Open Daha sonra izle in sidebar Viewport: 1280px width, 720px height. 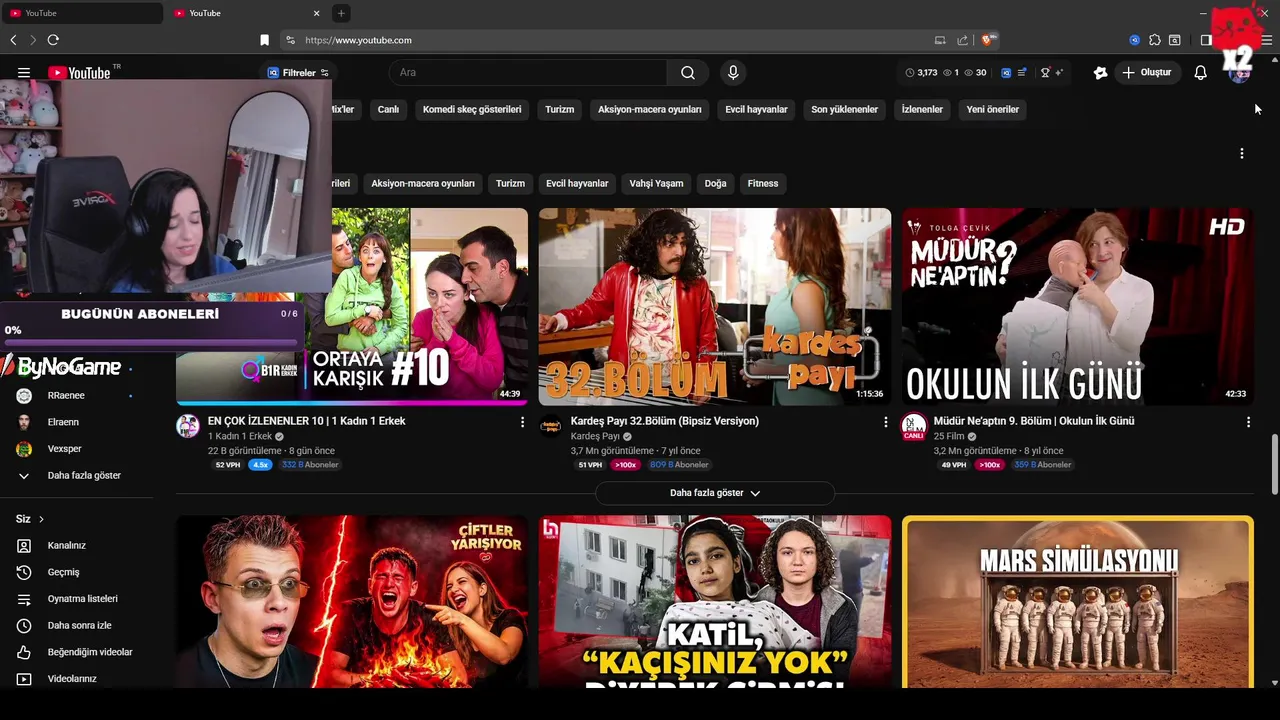[77, 626]
